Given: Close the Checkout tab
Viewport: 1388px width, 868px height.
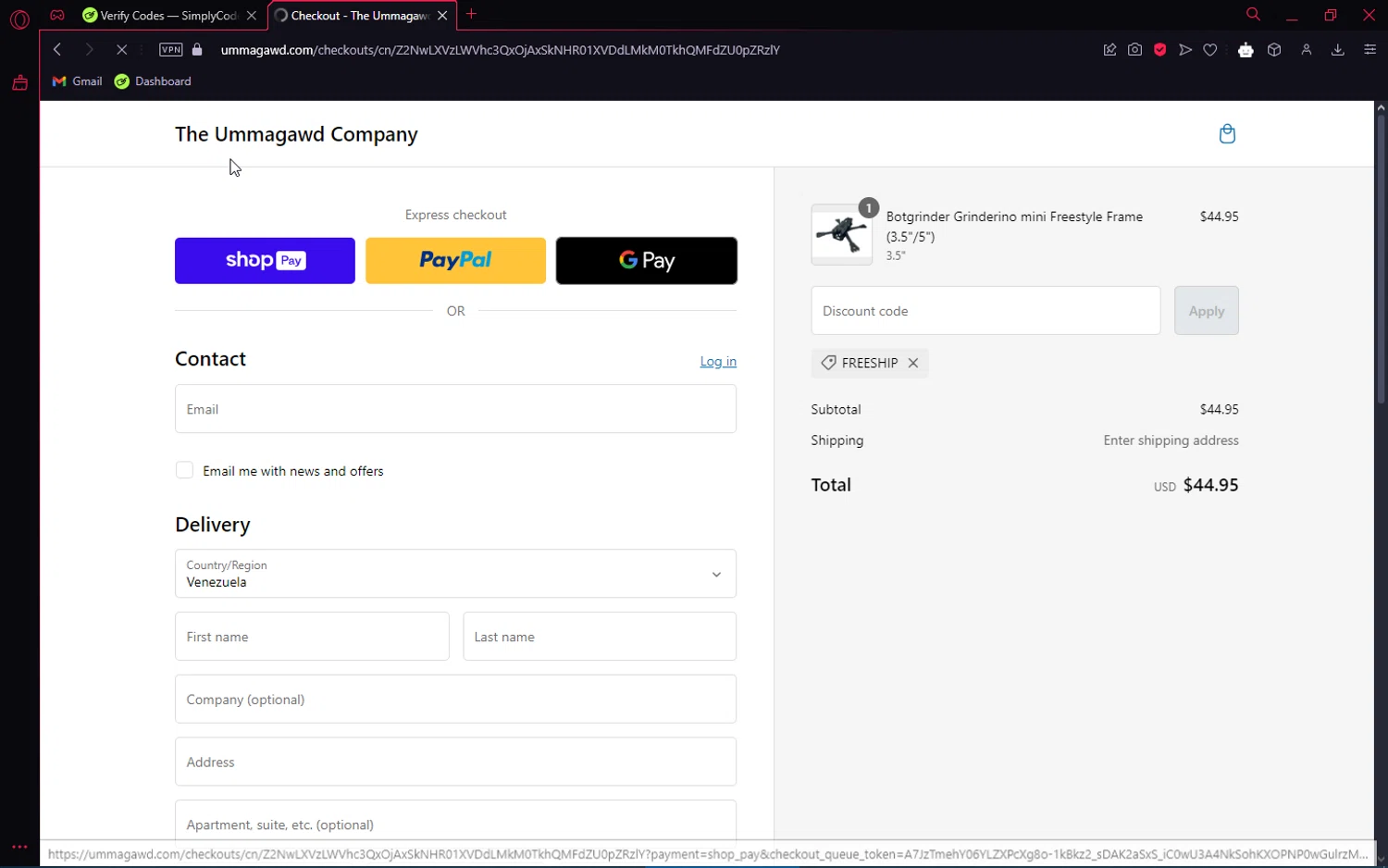Looking at the screenshot, I should click(x=442, y=15).
